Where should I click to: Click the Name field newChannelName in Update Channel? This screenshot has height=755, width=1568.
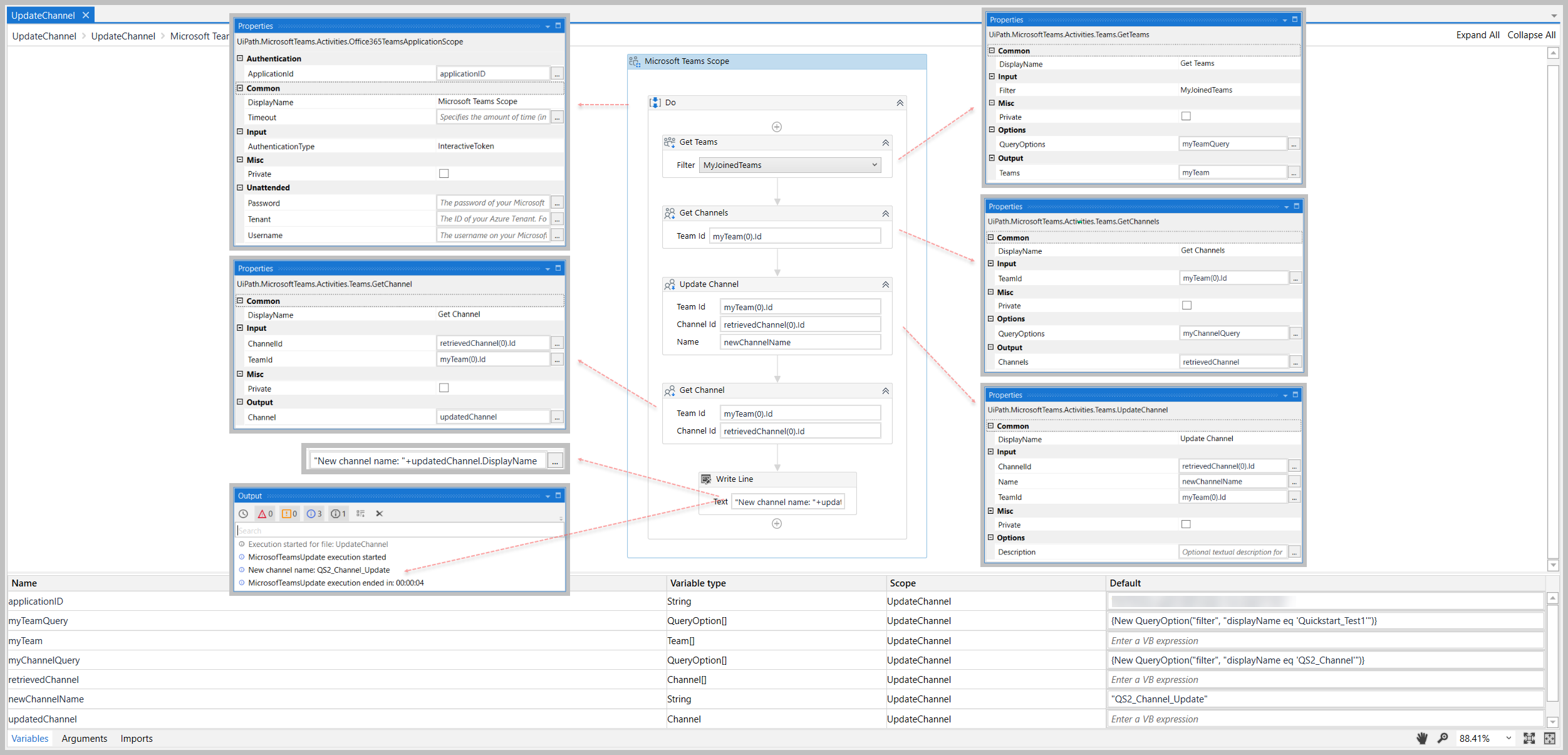tap(800, 343)
